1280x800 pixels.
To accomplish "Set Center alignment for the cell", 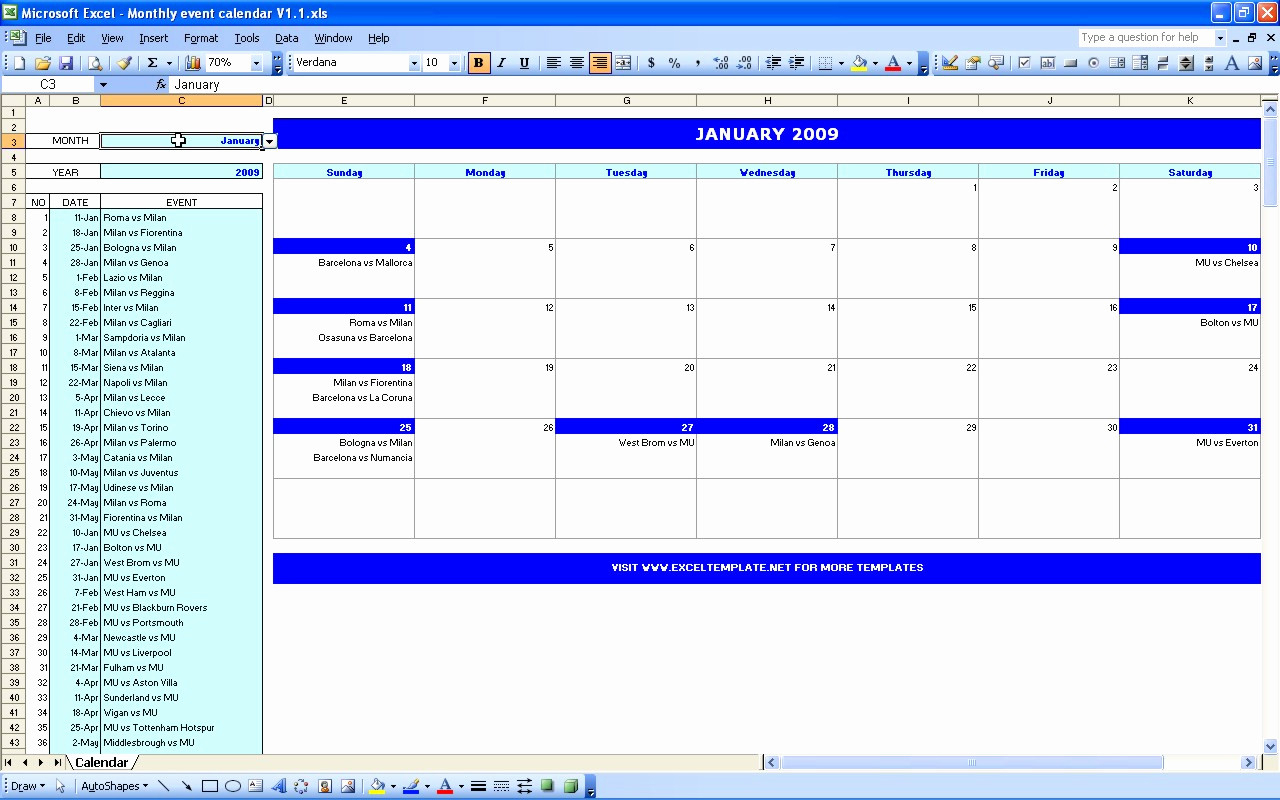I will click(x=577, y=63).
